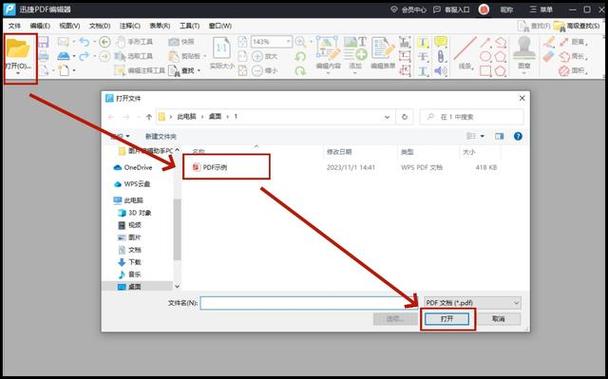Select 下载 downloads folder in navigation pane
The height and width of the screenshot is (379, 608).
coord(130,262)
